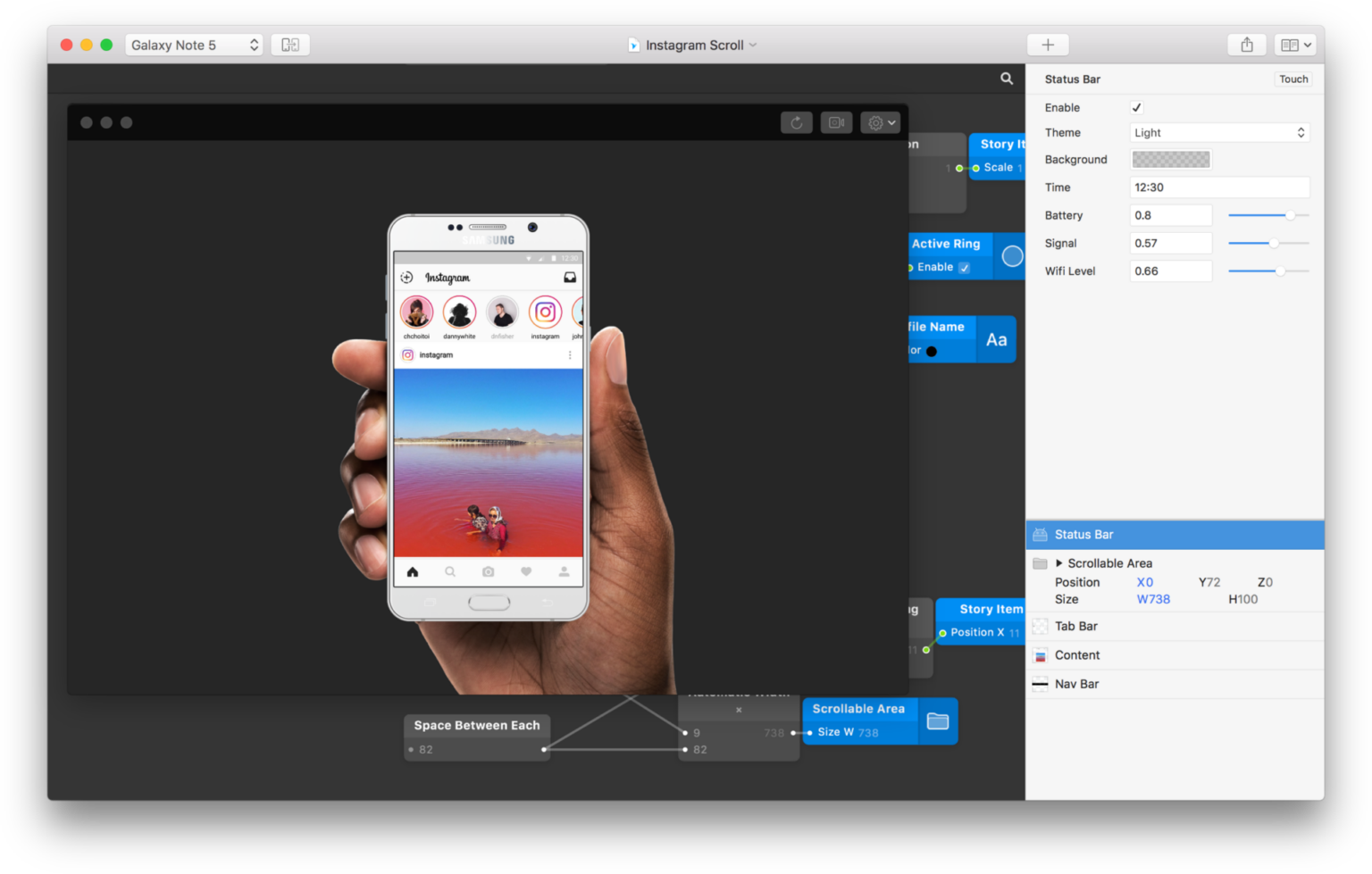Viewport: 1372px width, 874px height.
Task: Click the device mirroring icon beside the device selector
Action: (x=289, y=44)
